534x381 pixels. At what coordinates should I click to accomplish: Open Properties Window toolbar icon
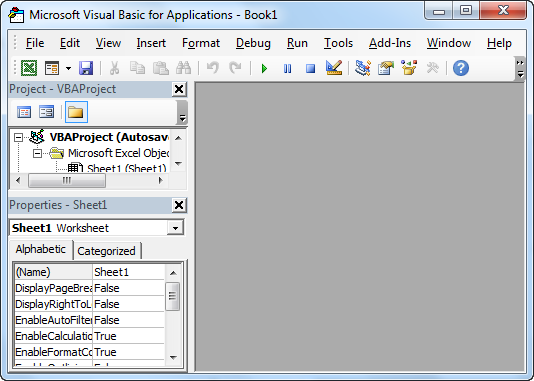point(386,68)
